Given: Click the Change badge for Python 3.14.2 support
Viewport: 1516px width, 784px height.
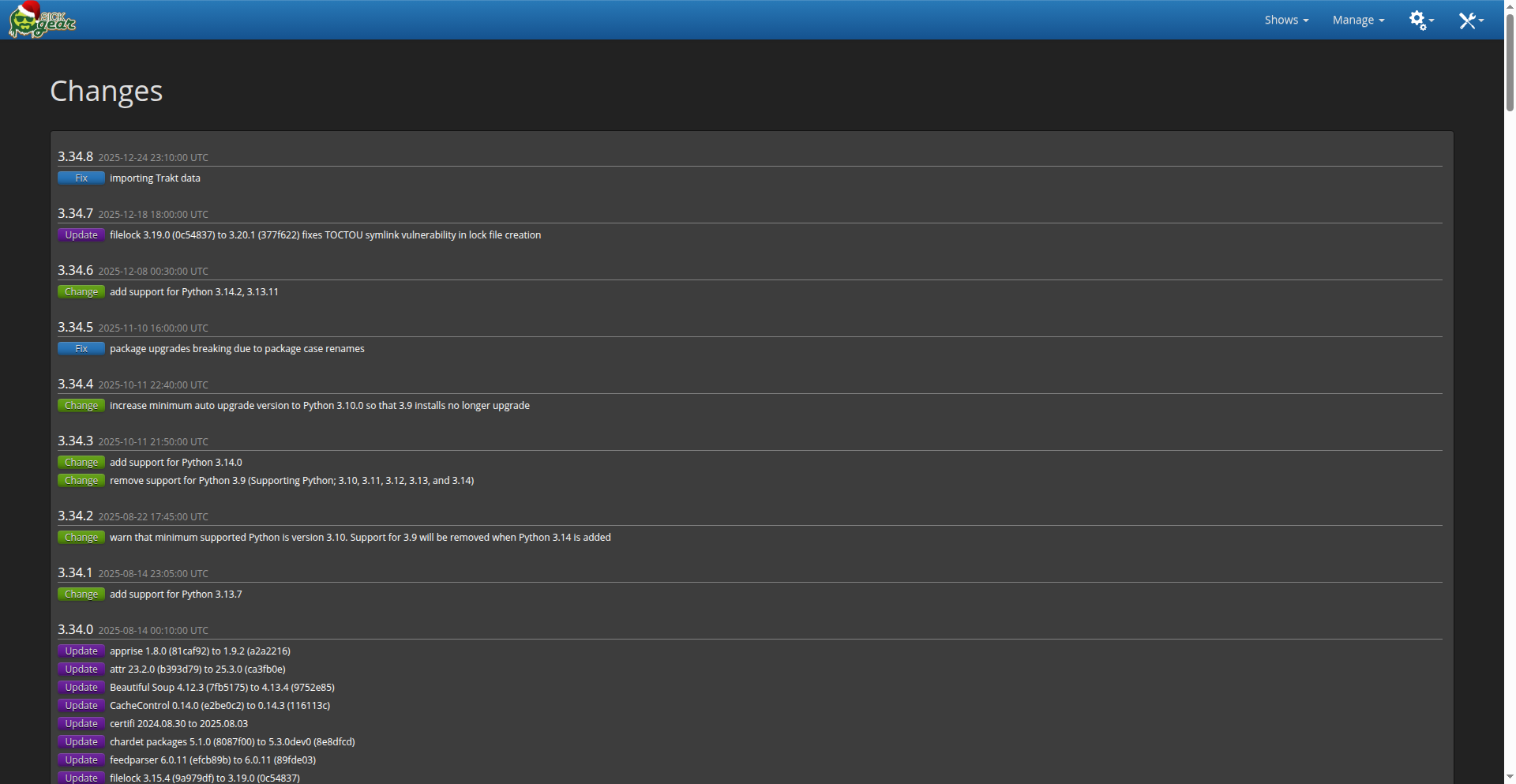Looking at the screenshot, I should tap(81, 292).
